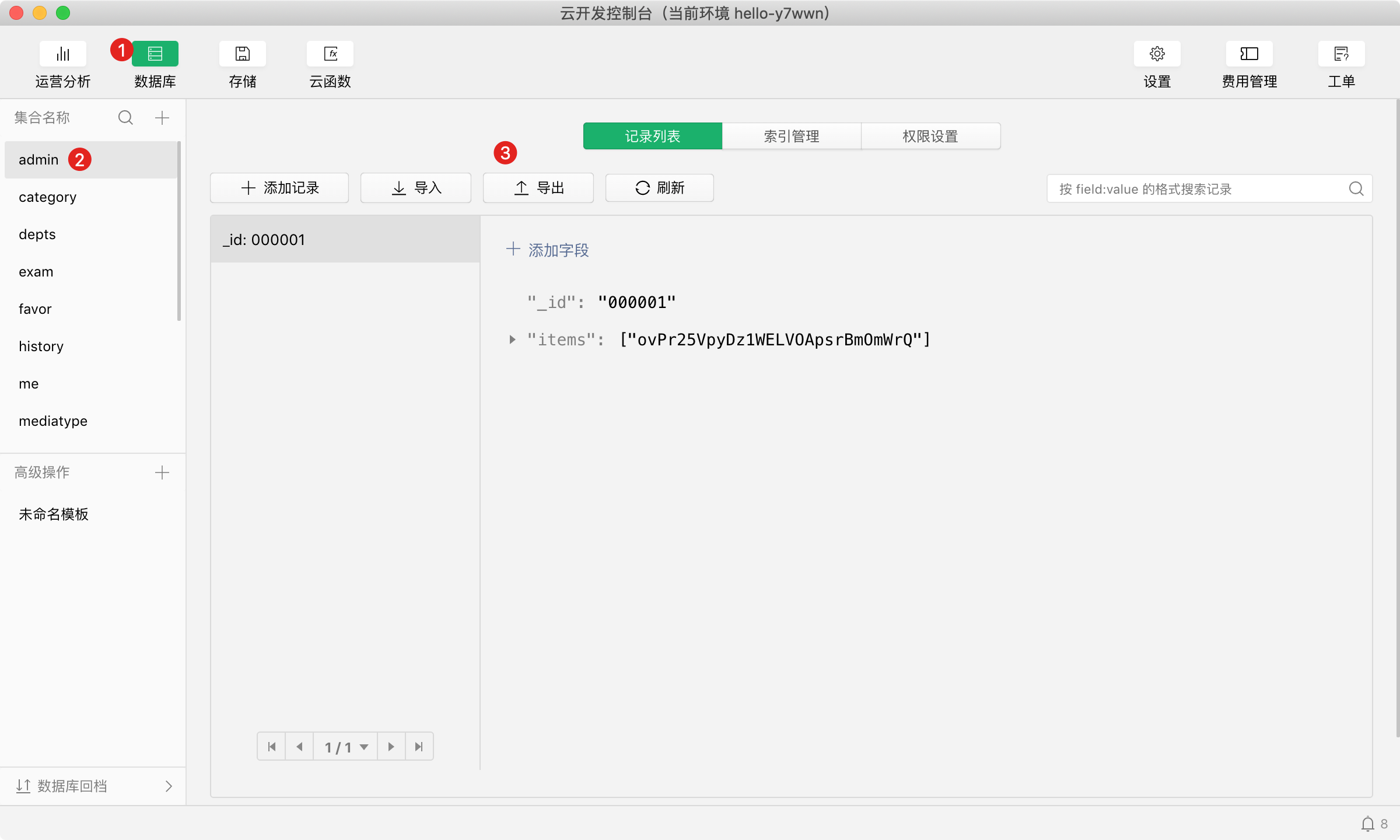Switch to the 索引管理 tab
The width and height of the screenshot is (1400, 840).
click(792, 136)
